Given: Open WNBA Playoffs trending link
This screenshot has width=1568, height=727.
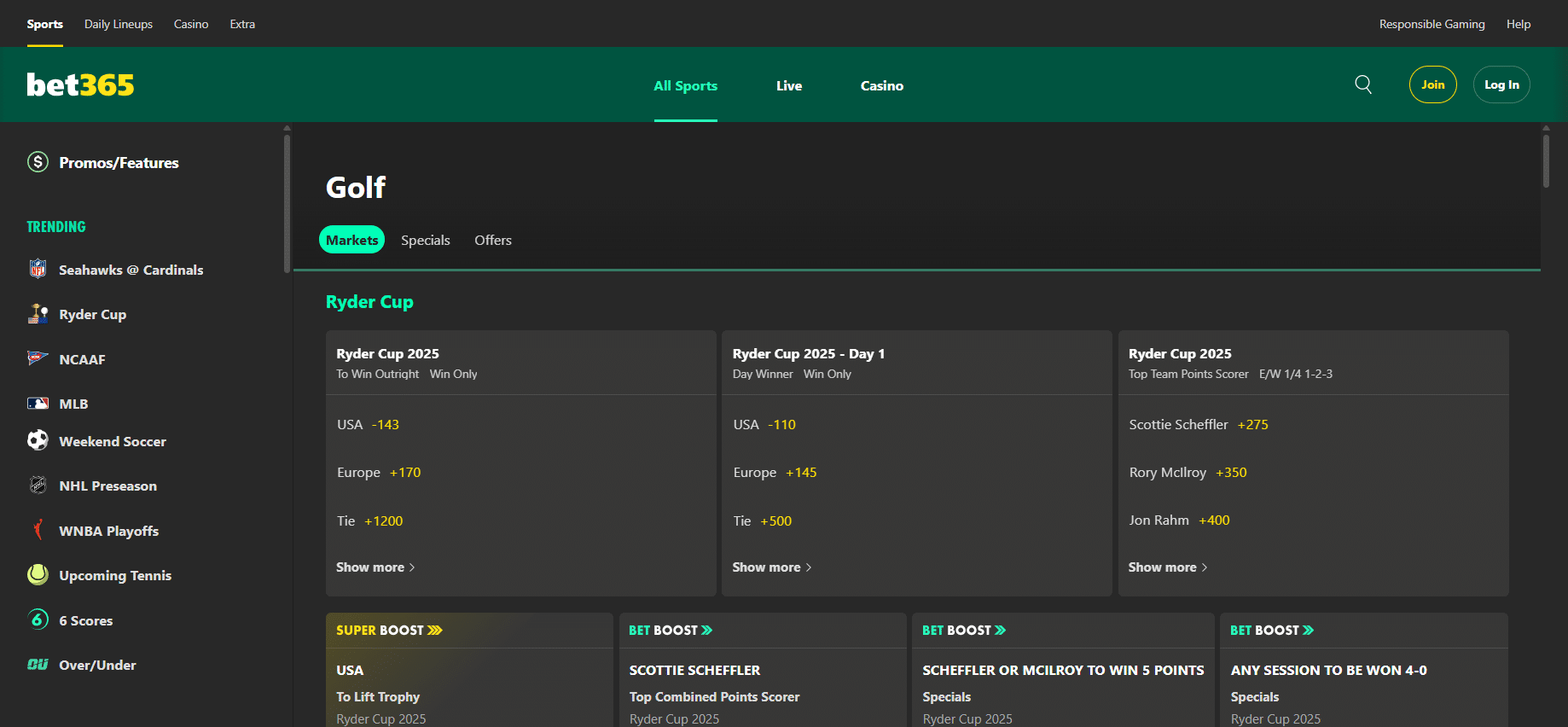Looking at the screenshot, I should tap(109, 531).
